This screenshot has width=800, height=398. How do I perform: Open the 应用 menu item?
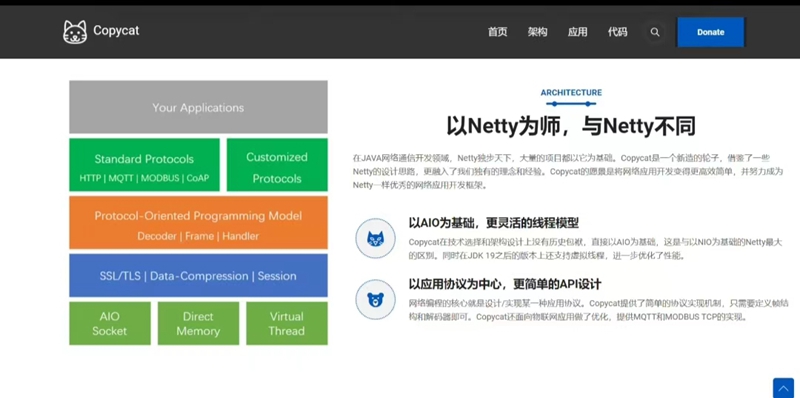tap(578, 32)
